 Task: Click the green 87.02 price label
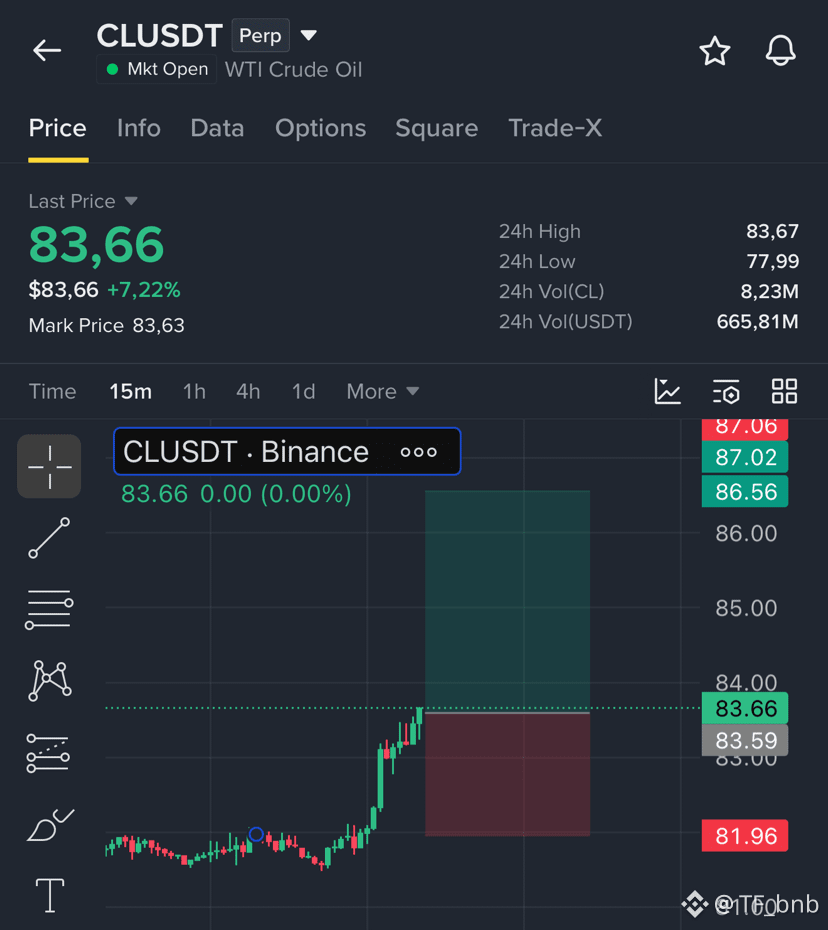(x=745, y=457)
